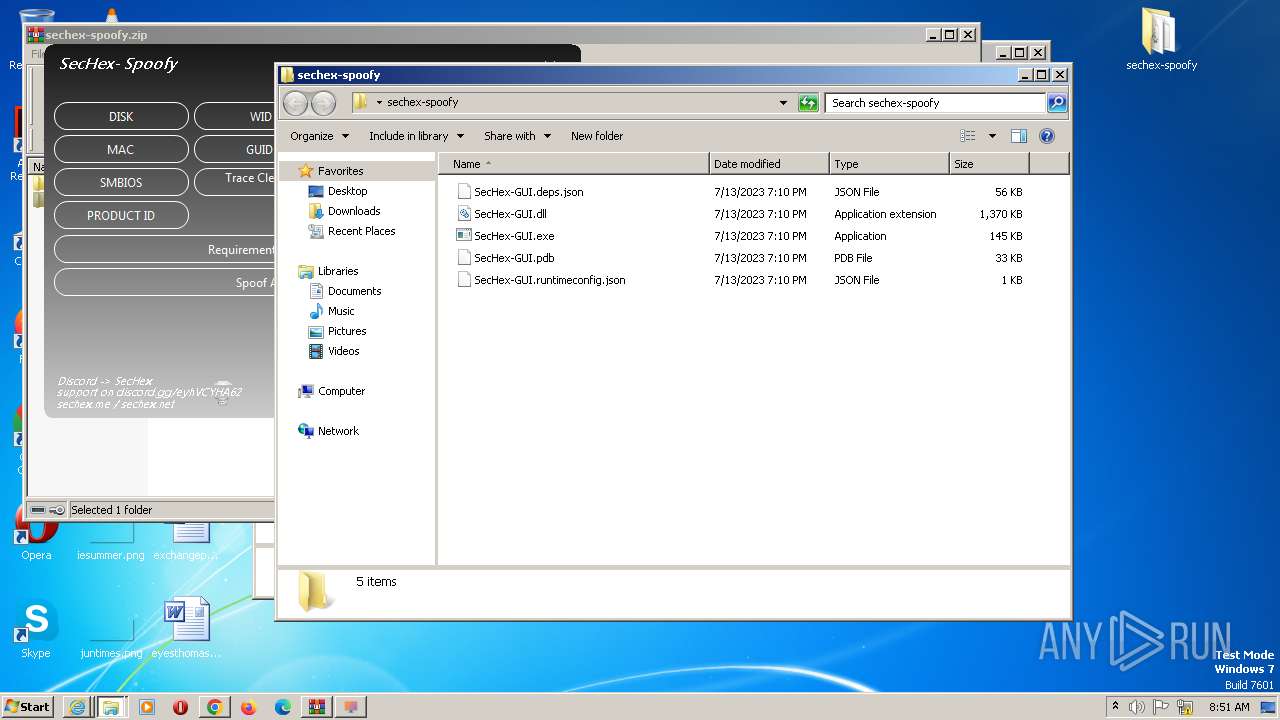Click the File Explorer taskbar button
This screenshot has width=1280, height=720.
click(x=110, y=707)
